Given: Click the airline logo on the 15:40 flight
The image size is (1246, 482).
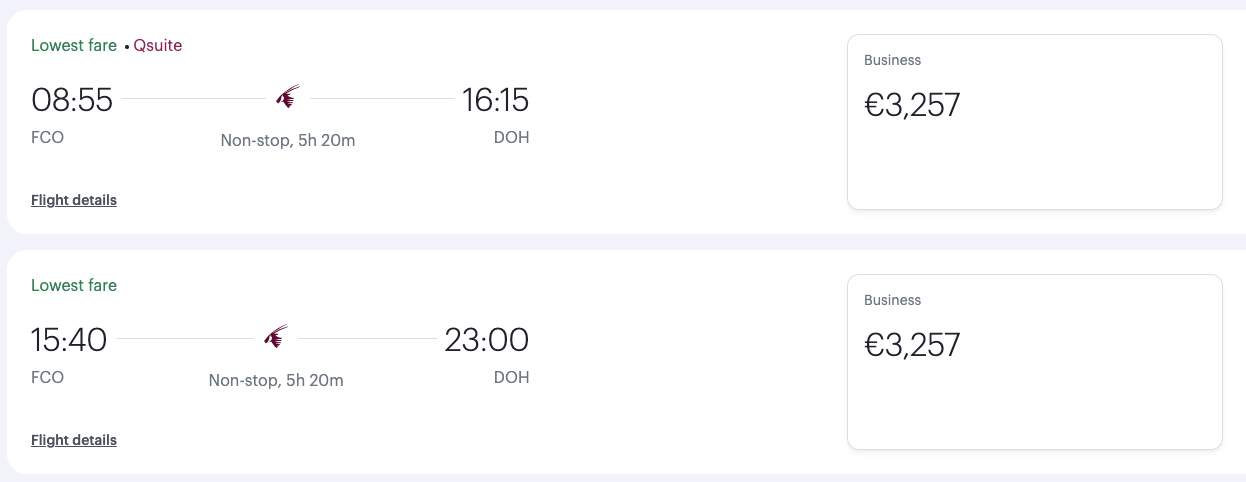Looking at the screenshot, I should 276,337.
